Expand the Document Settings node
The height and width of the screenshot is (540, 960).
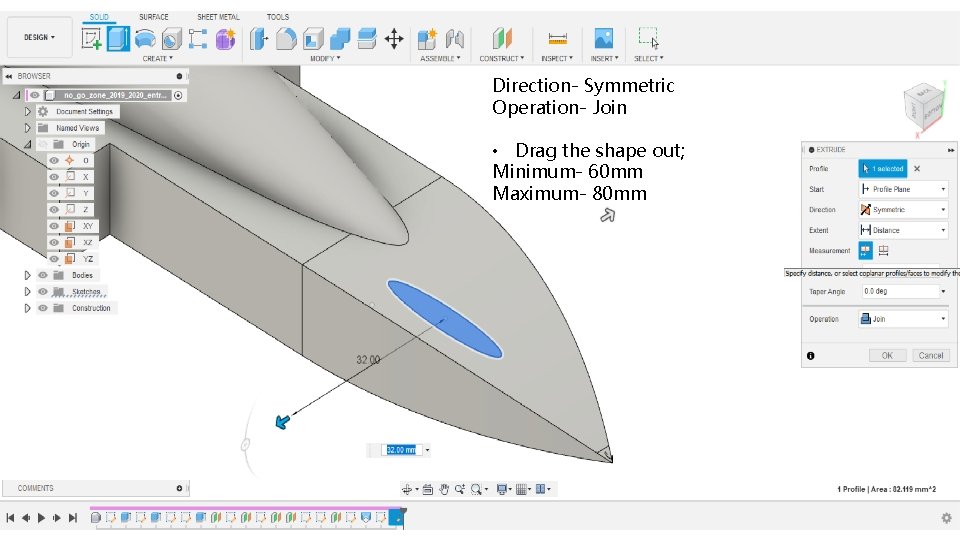pos(28,111)
